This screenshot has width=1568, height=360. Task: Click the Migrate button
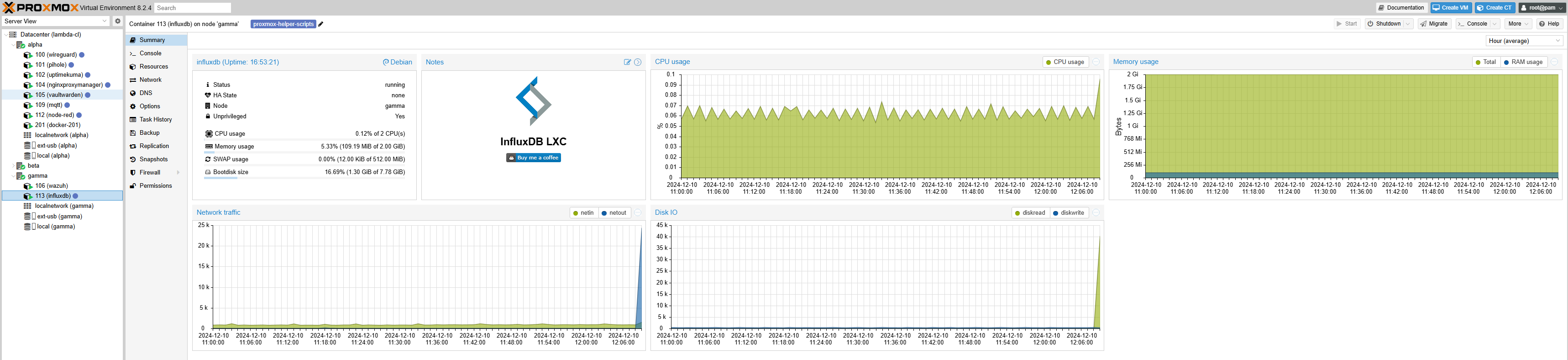[1434, 24]
